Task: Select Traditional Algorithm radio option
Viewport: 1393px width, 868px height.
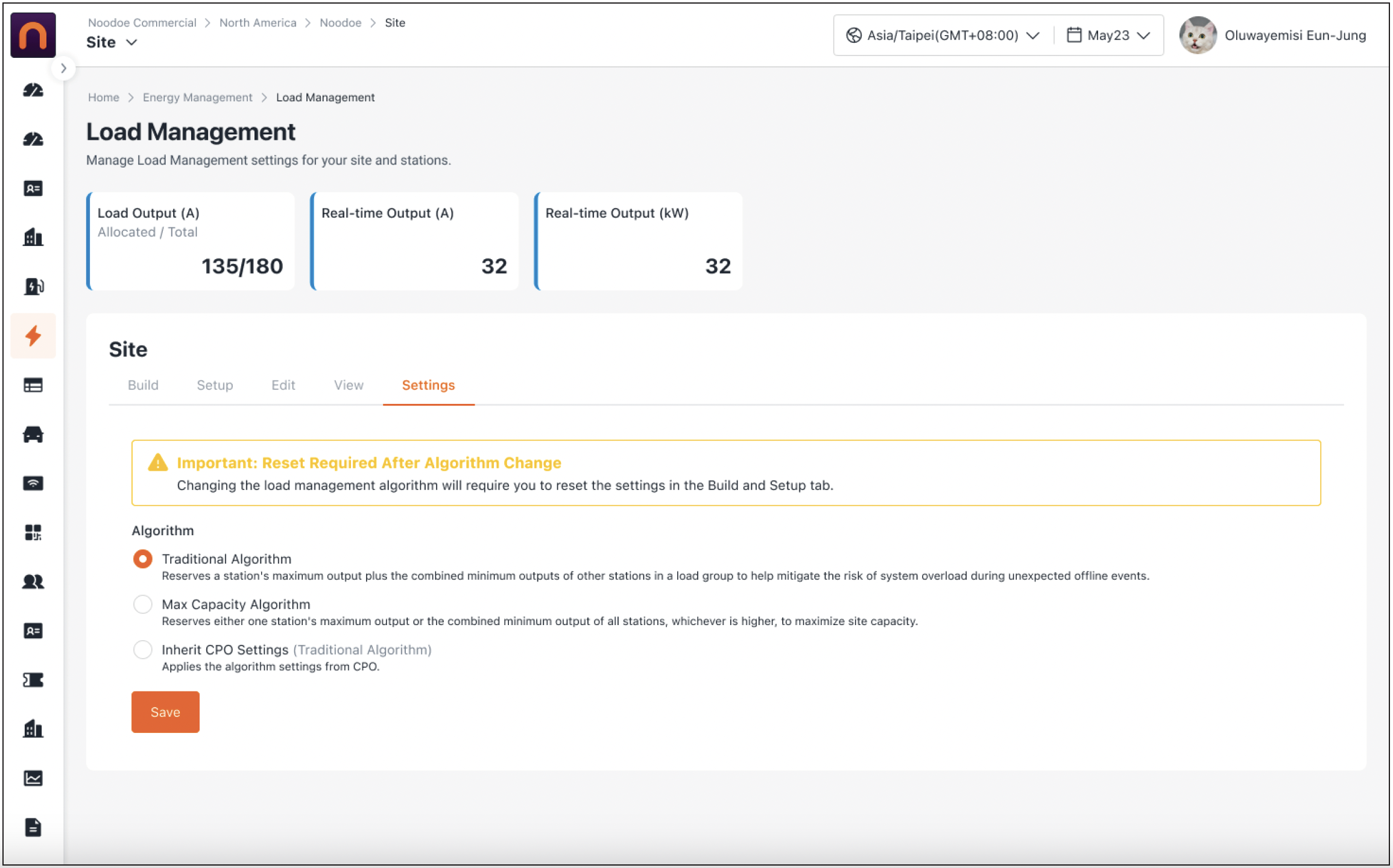Action: click(143, 559)
